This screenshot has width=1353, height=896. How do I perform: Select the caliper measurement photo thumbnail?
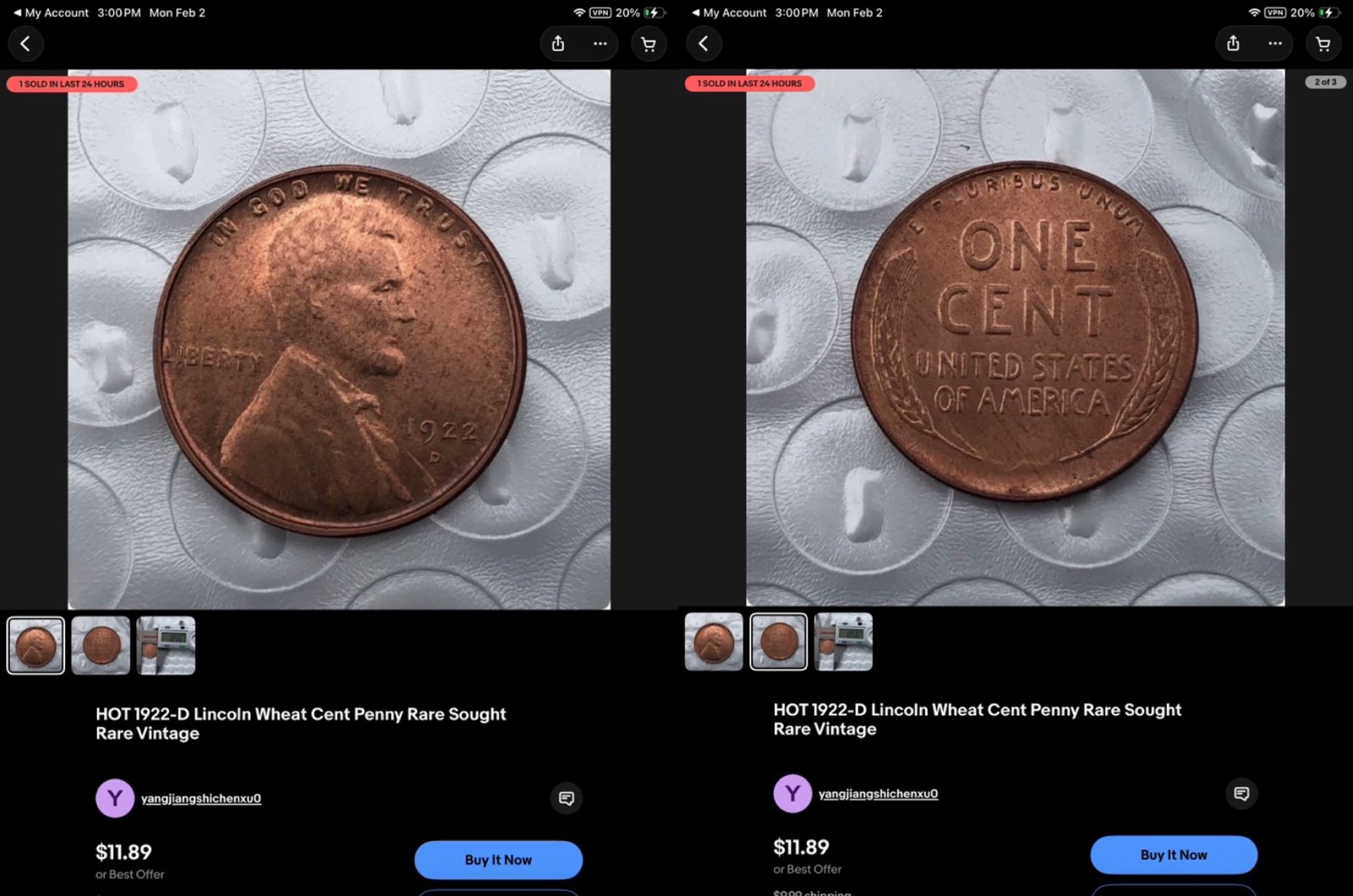(166, 645)
